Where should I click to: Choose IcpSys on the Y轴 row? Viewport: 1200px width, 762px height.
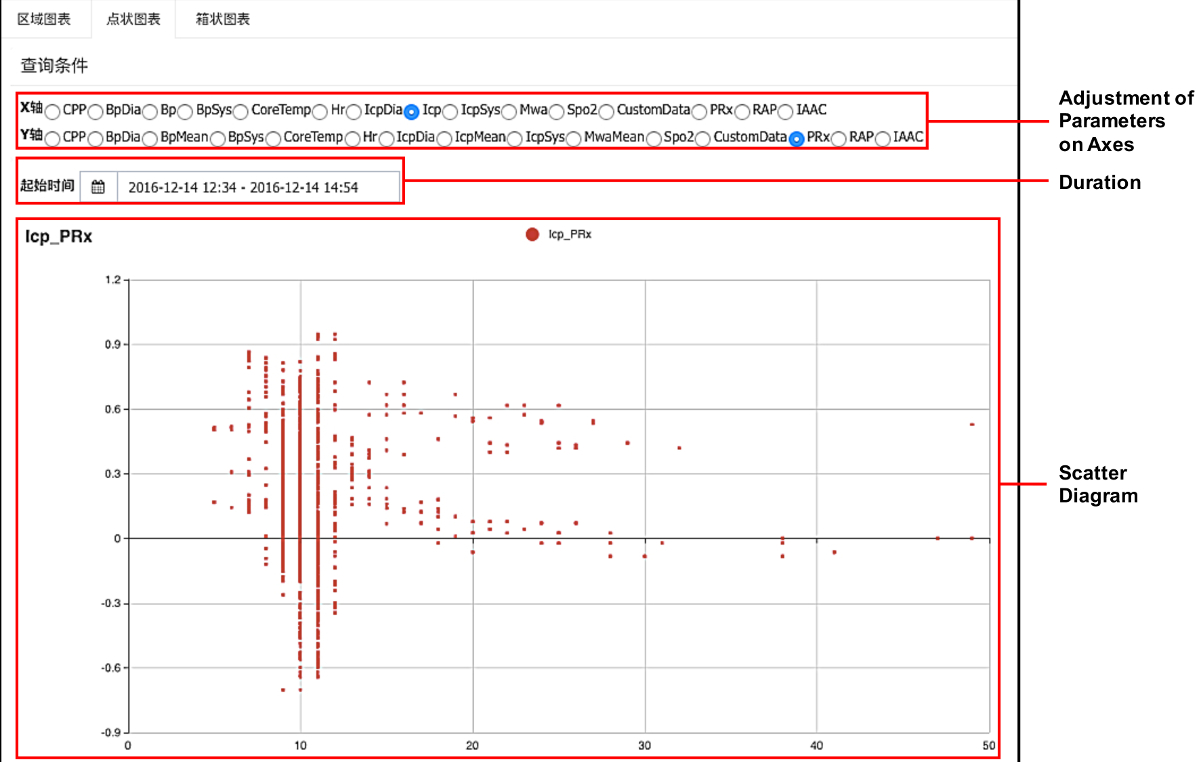pos(515,138)
